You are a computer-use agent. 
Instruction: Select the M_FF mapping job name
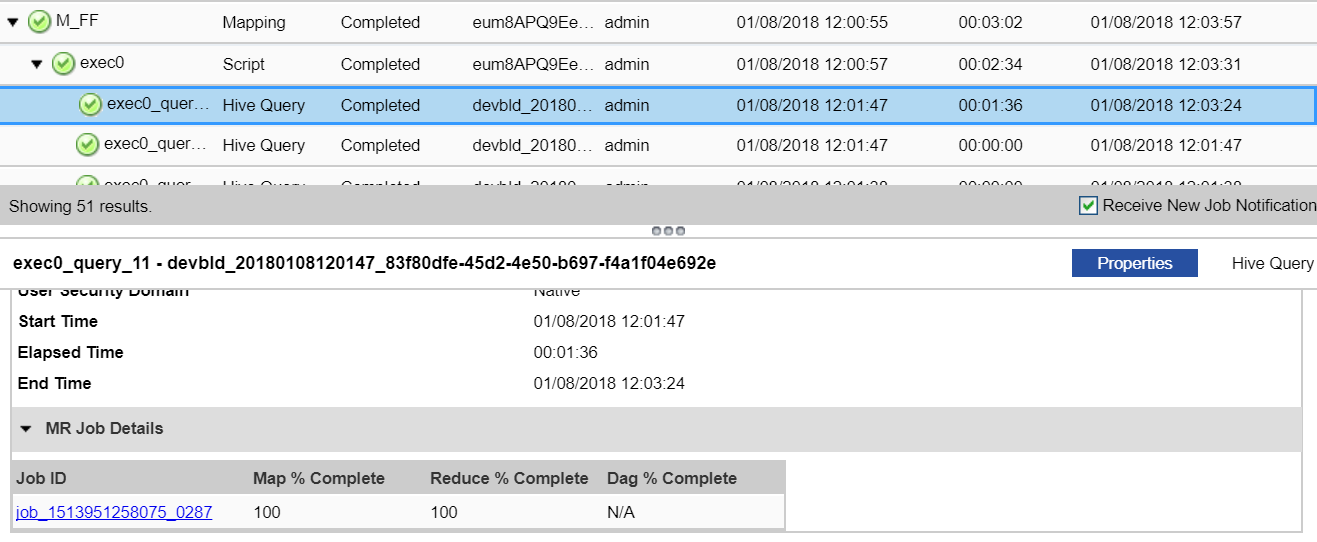(77, 21)
